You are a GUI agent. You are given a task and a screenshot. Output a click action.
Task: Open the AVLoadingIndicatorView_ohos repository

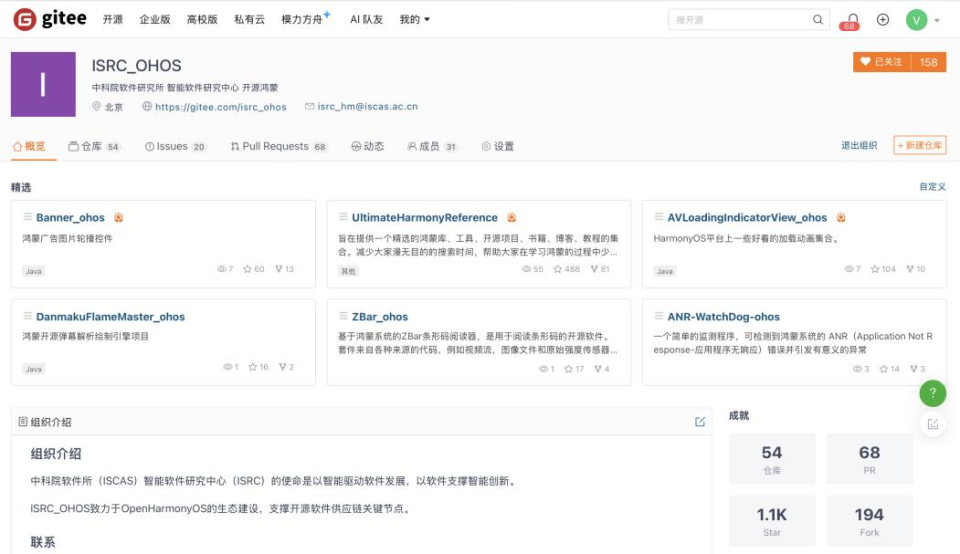[x=747, y=217]
